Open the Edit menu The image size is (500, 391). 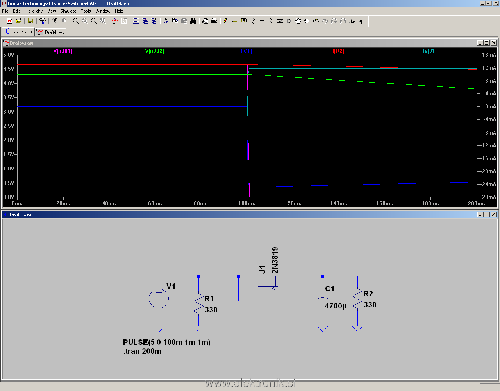pos(16,11)
